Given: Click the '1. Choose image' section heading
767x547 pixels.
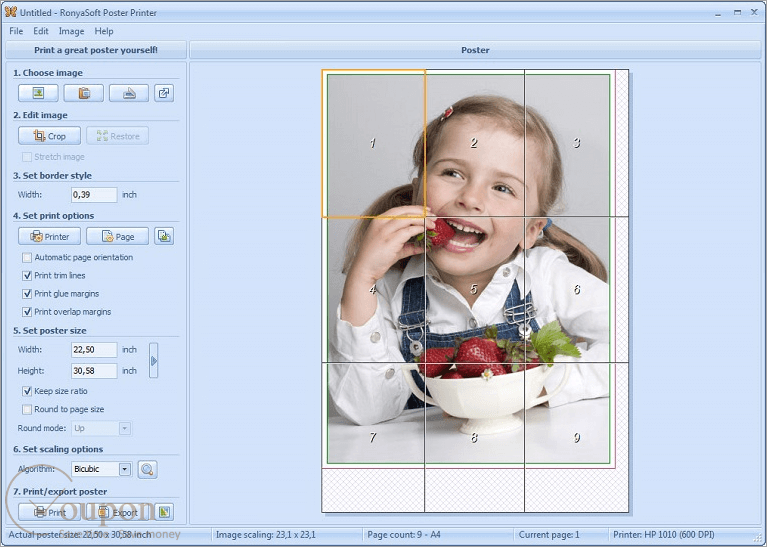Looking at the screenshot, I should pos(48,73).
